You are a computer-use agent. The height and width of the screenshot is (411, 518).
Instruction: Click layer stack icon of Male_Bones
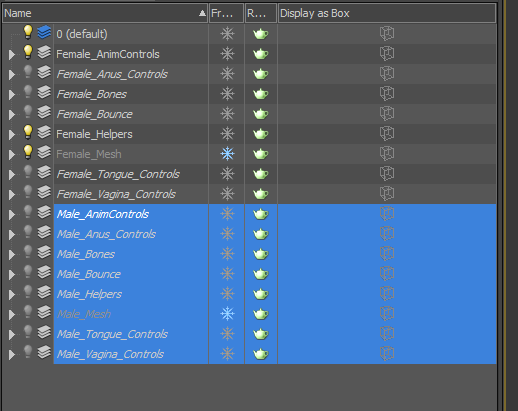tap(44, 252)
